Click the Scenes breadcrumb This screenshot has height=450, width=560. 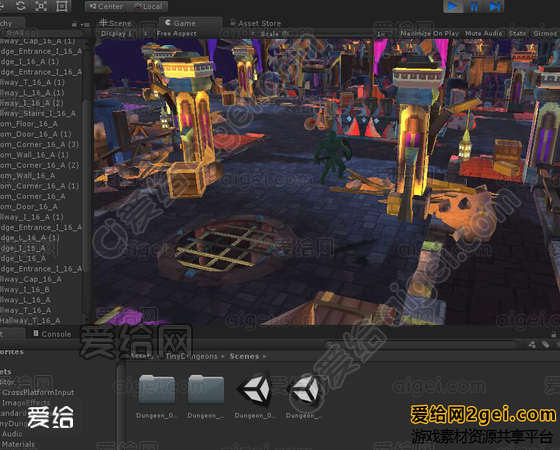pos(244,356)
